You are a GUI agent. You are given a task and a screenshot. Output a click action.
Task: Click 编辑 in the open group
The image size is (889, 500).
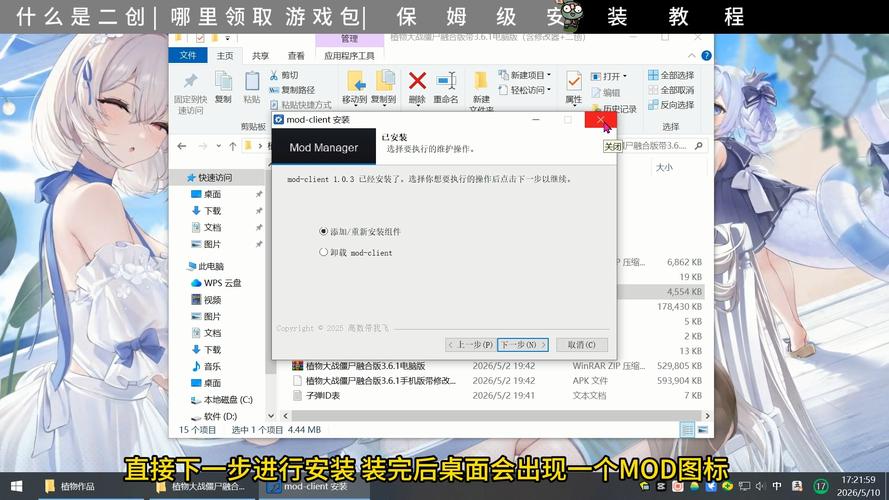coord(606,92)
